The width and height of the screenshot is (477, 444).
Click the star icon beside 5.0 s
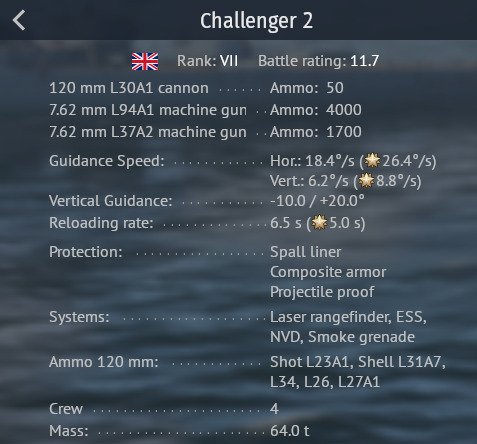pyautogui.click(x=319, y=223)
